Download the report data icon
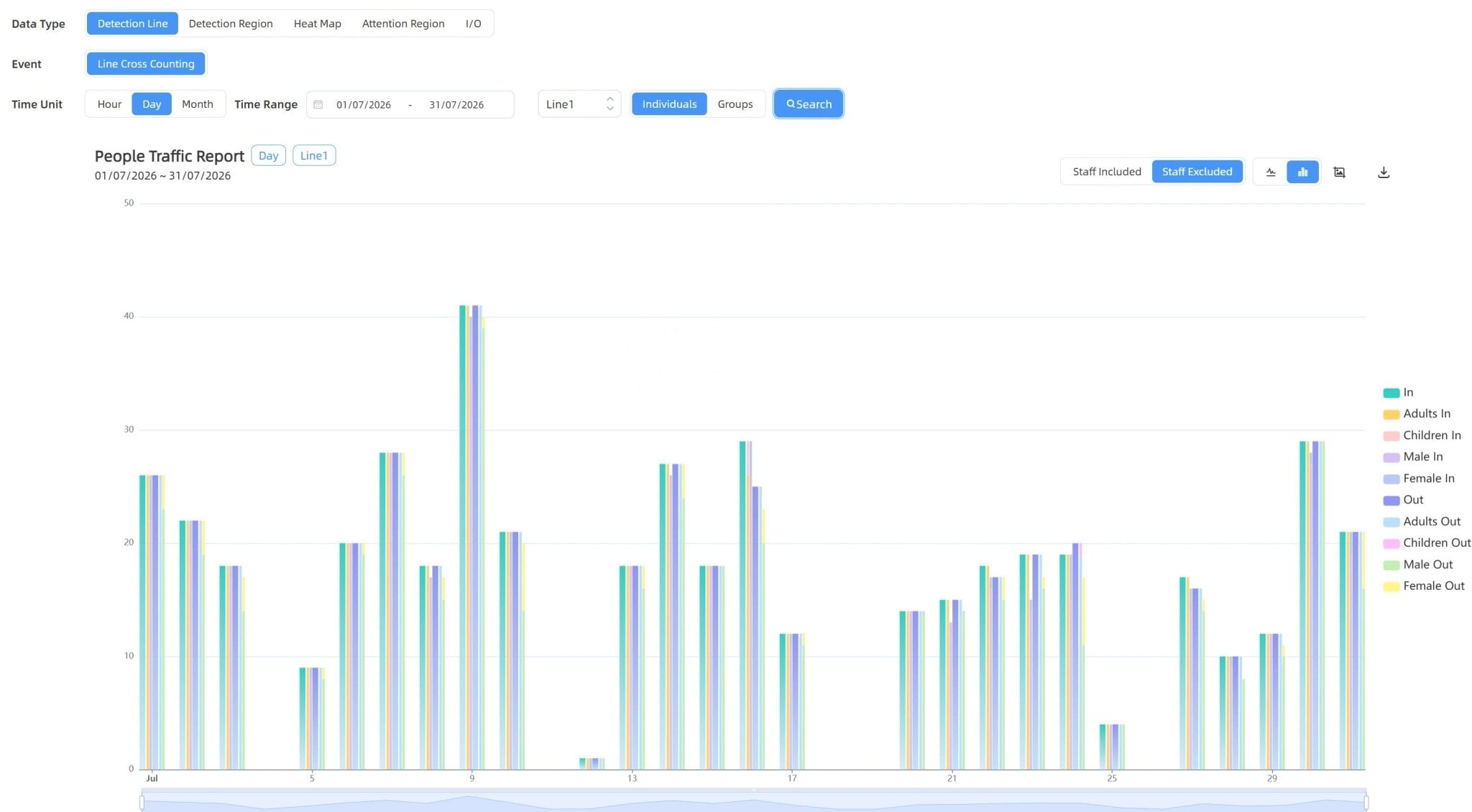Image resolution: width=1472 pixels, height=812 pixels. point(1384,172)
